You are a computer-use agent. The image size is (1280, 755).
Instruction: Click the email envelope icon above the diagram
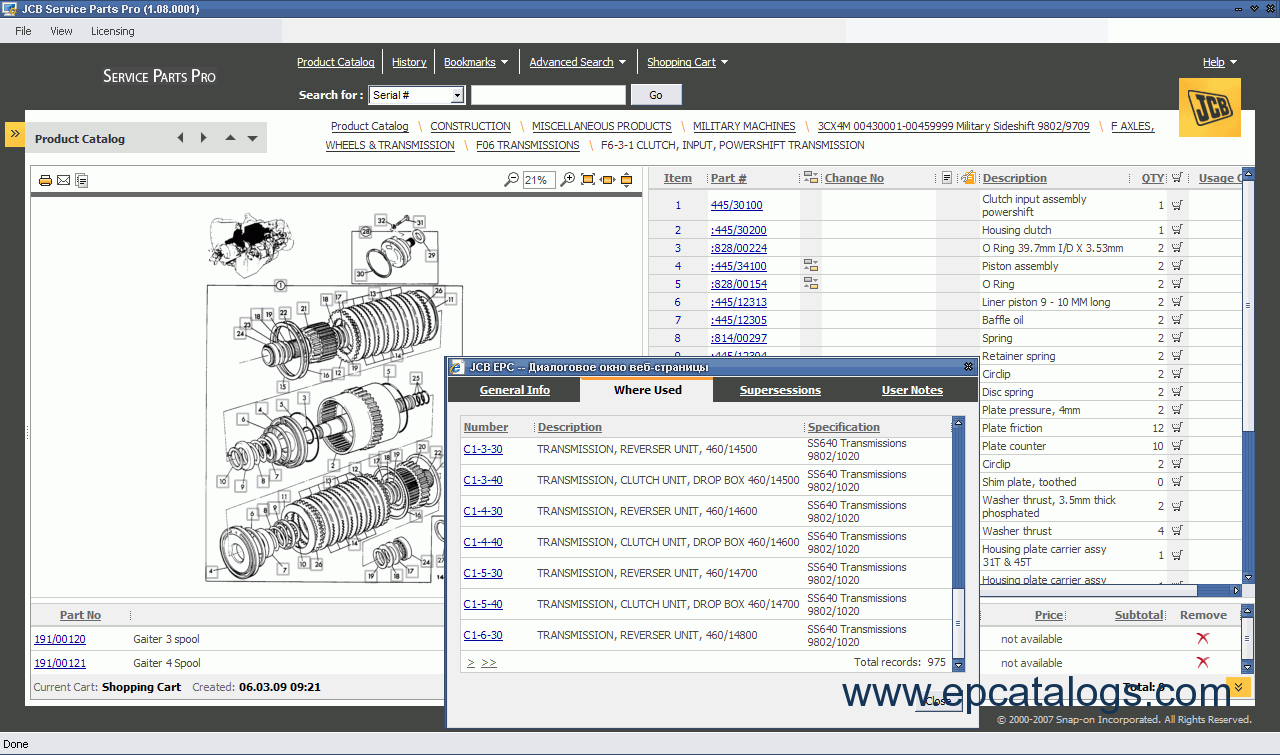point(63,180)
